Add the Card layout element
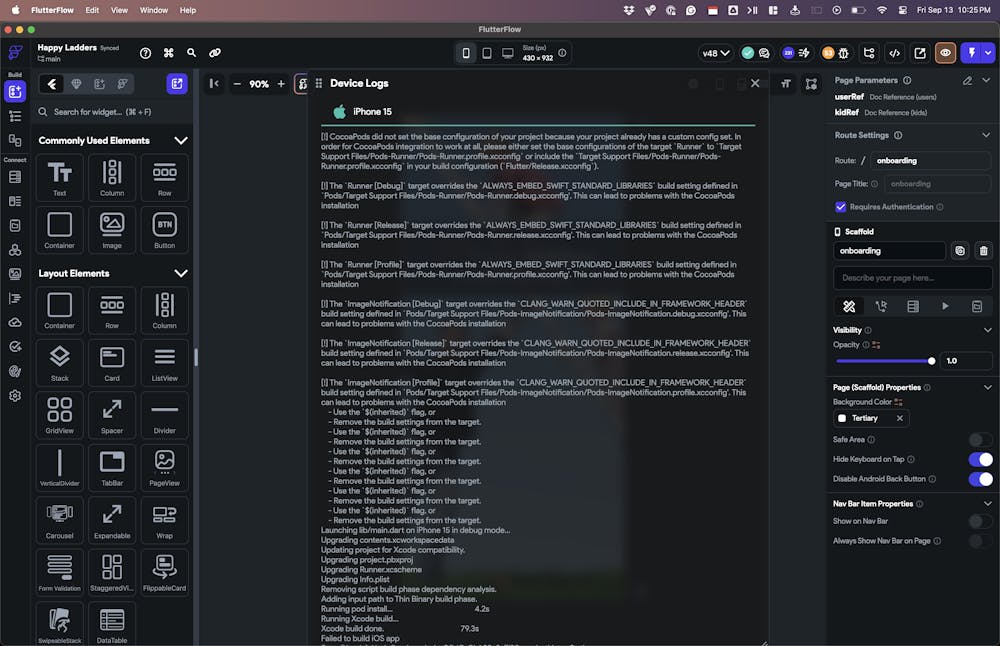This screenshot has height=646, width=1000. click(x=112, y=362)
